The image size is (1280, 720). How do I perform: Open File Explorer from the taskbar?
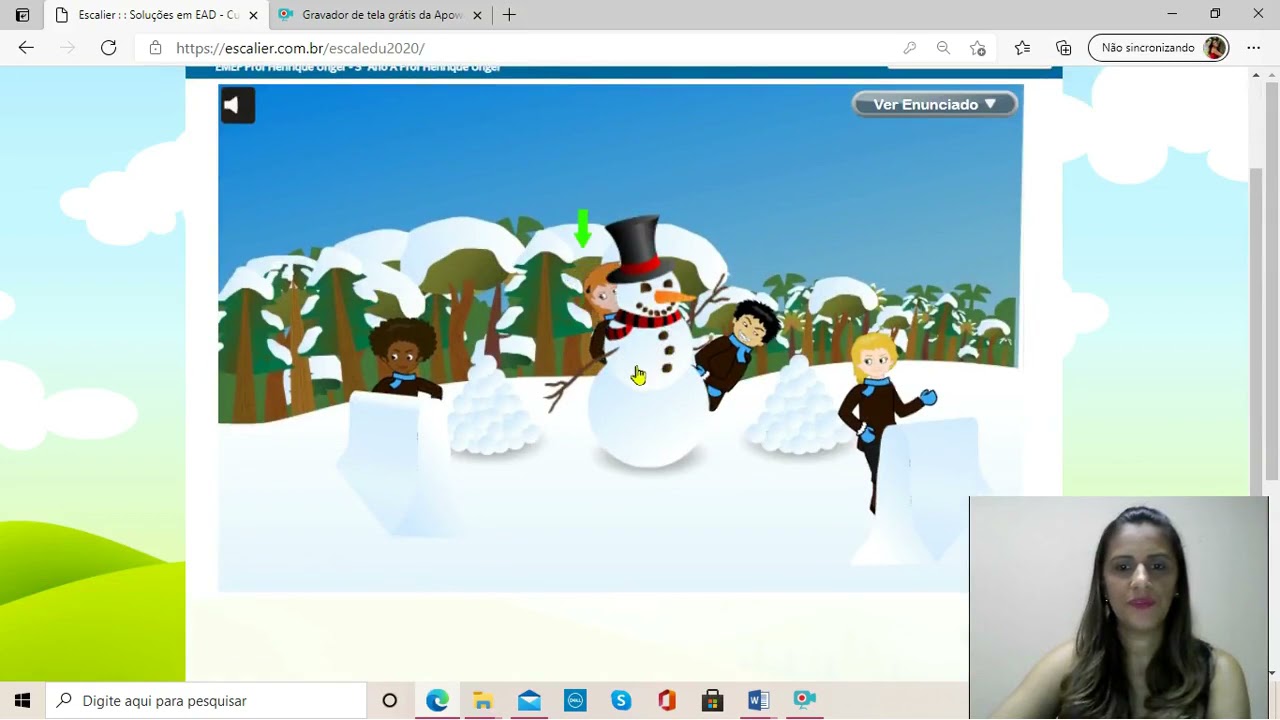(x=483, y=701)
